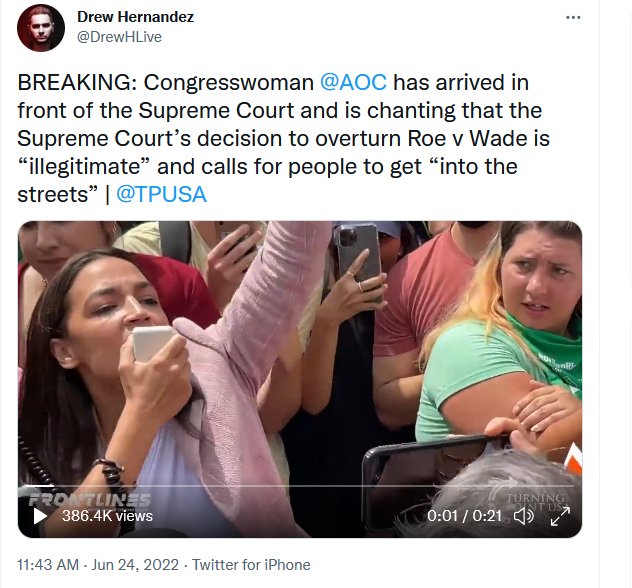Expand the video to fullscreen
The image size is (632, 588).
(x=560, y=516)
